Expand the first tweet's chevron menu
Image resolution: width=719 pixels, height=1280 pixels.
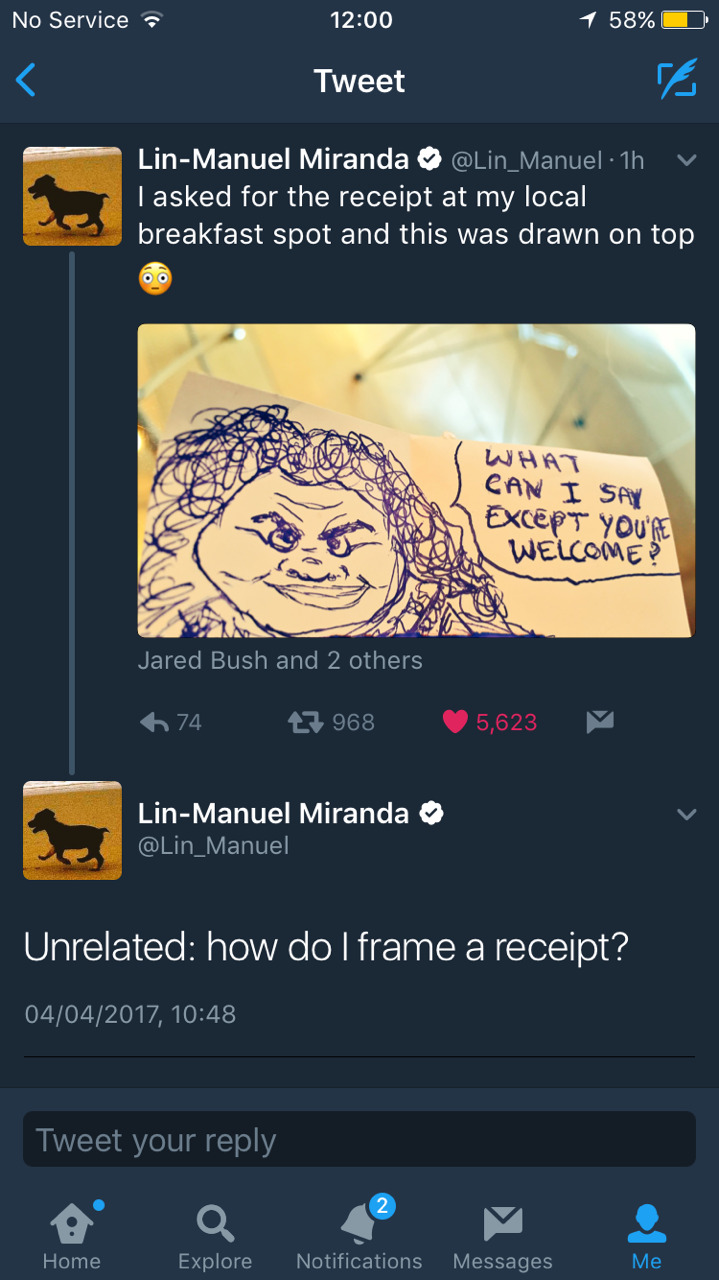[686, 160]
